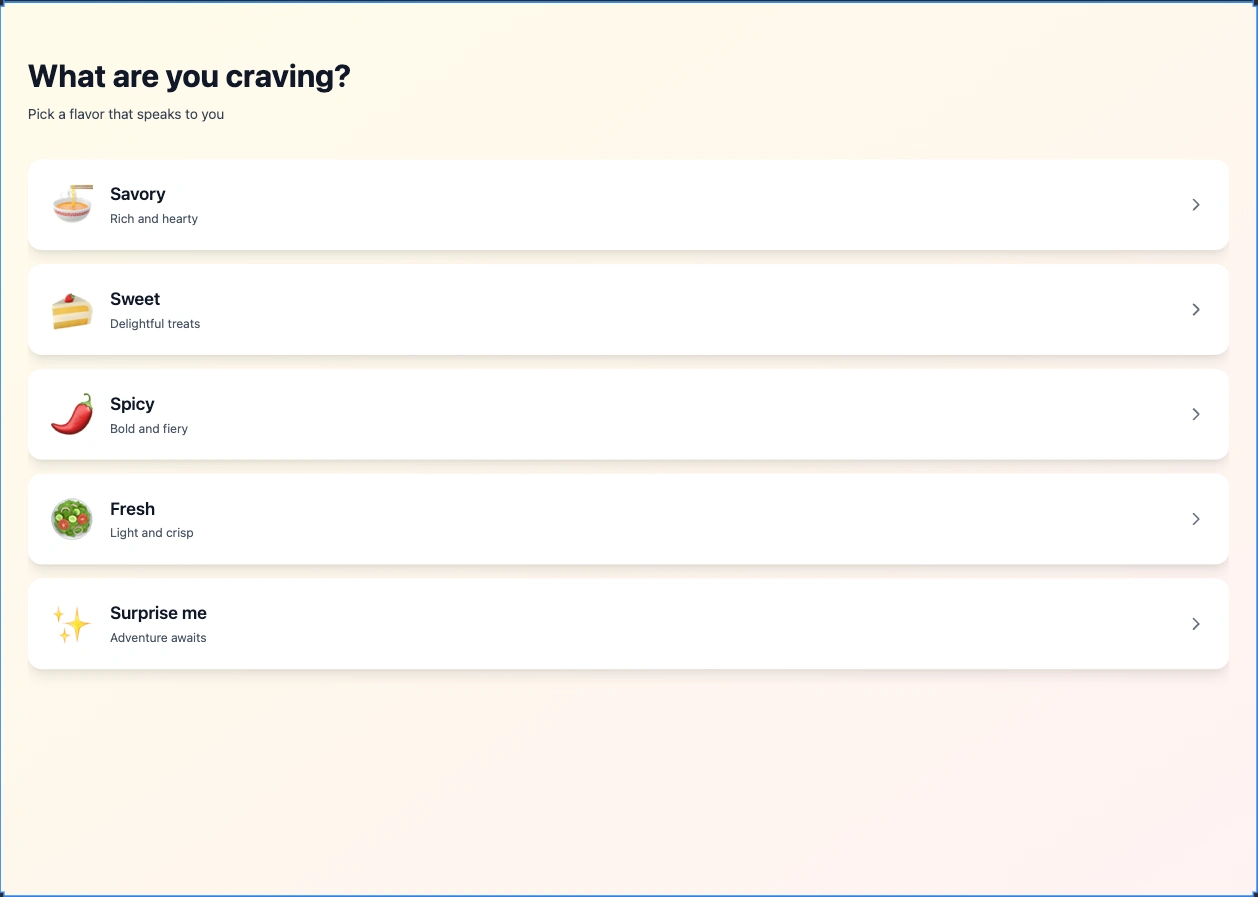This screenshot has width=1258, height=897.
Task: Click the chevron arrow on Spicy row
Action: coord(1196,414)
